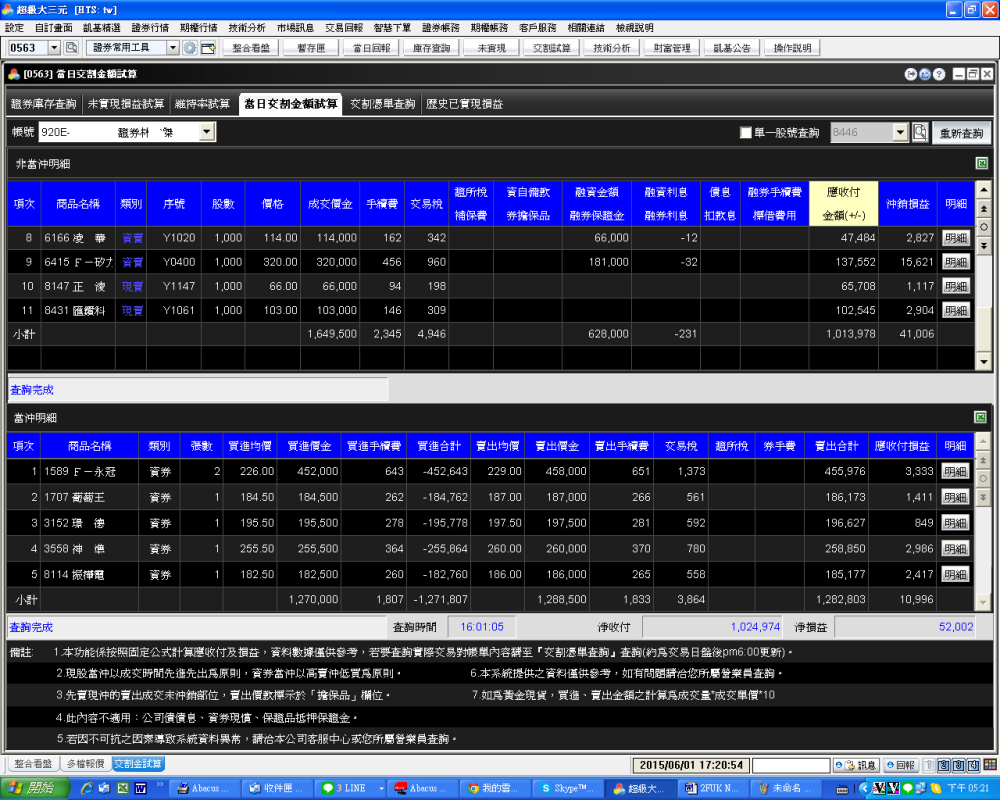Click the 重新查詢 button

[x=962, y=133]
